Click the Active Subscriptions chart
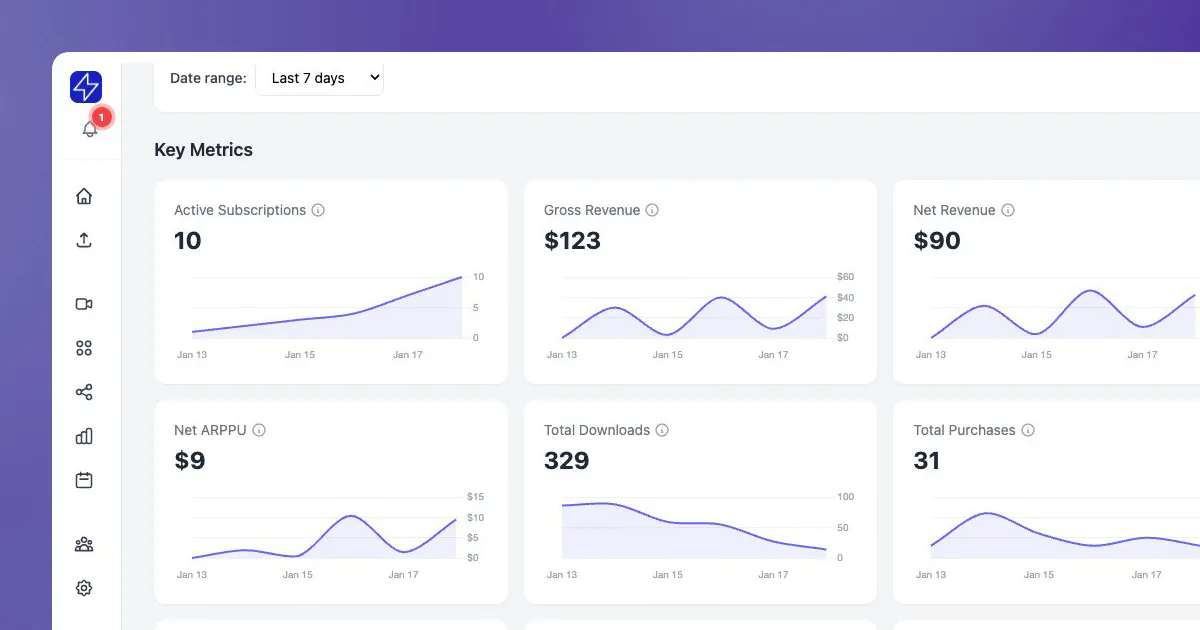Viewport: 1200px width, 630px height. pyautogui.click(x=330, y=315)
